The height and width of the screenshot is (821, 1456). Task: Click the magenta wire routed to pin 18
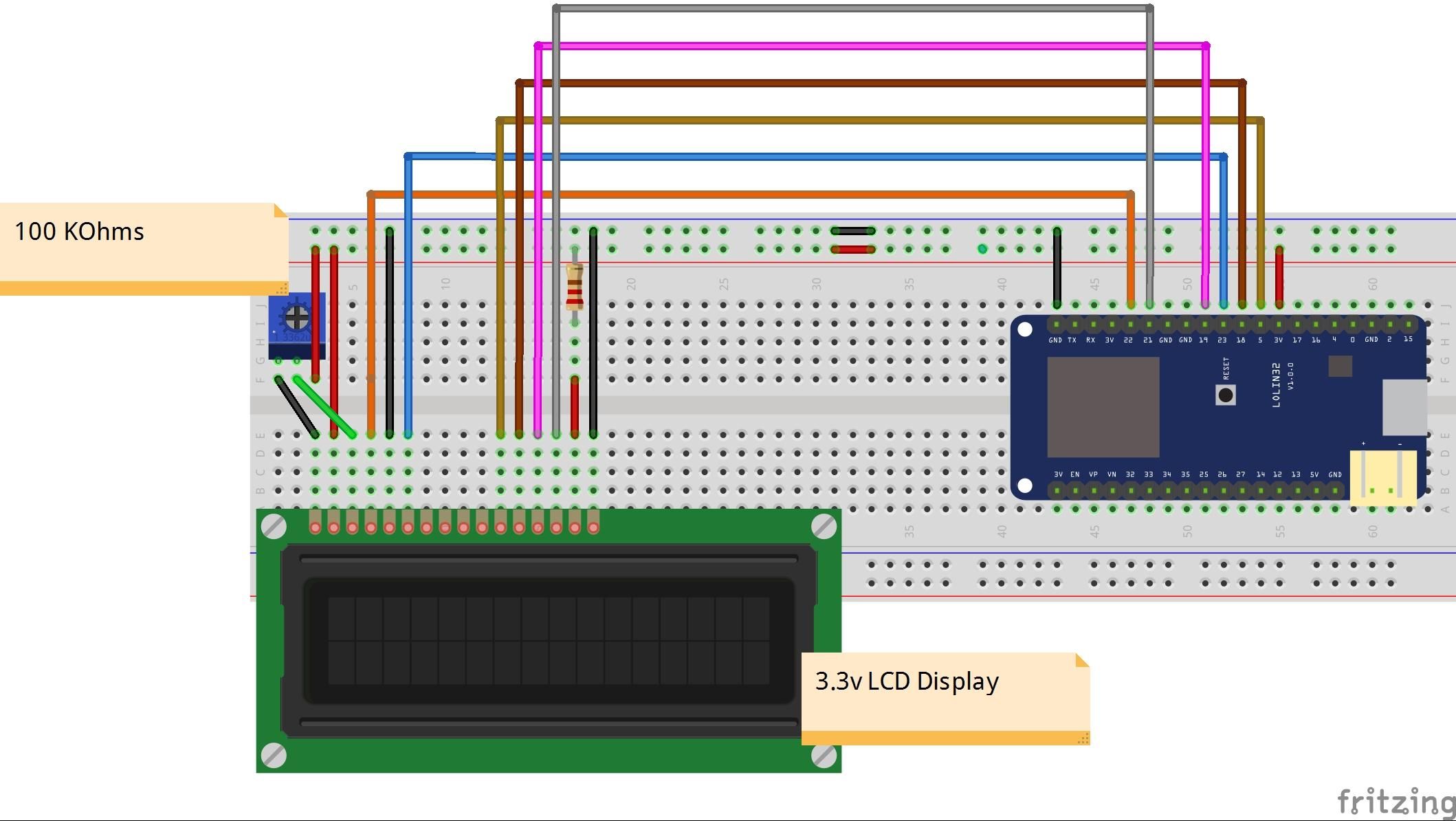pos(1204,206)
